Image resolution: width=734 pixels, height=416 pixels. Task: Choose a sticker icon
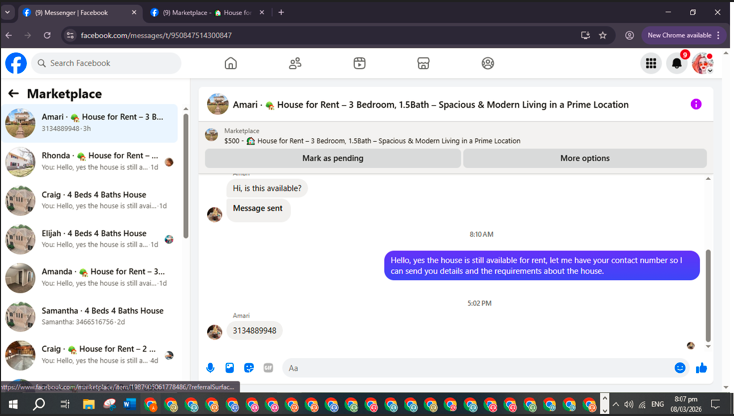(249, 368)
